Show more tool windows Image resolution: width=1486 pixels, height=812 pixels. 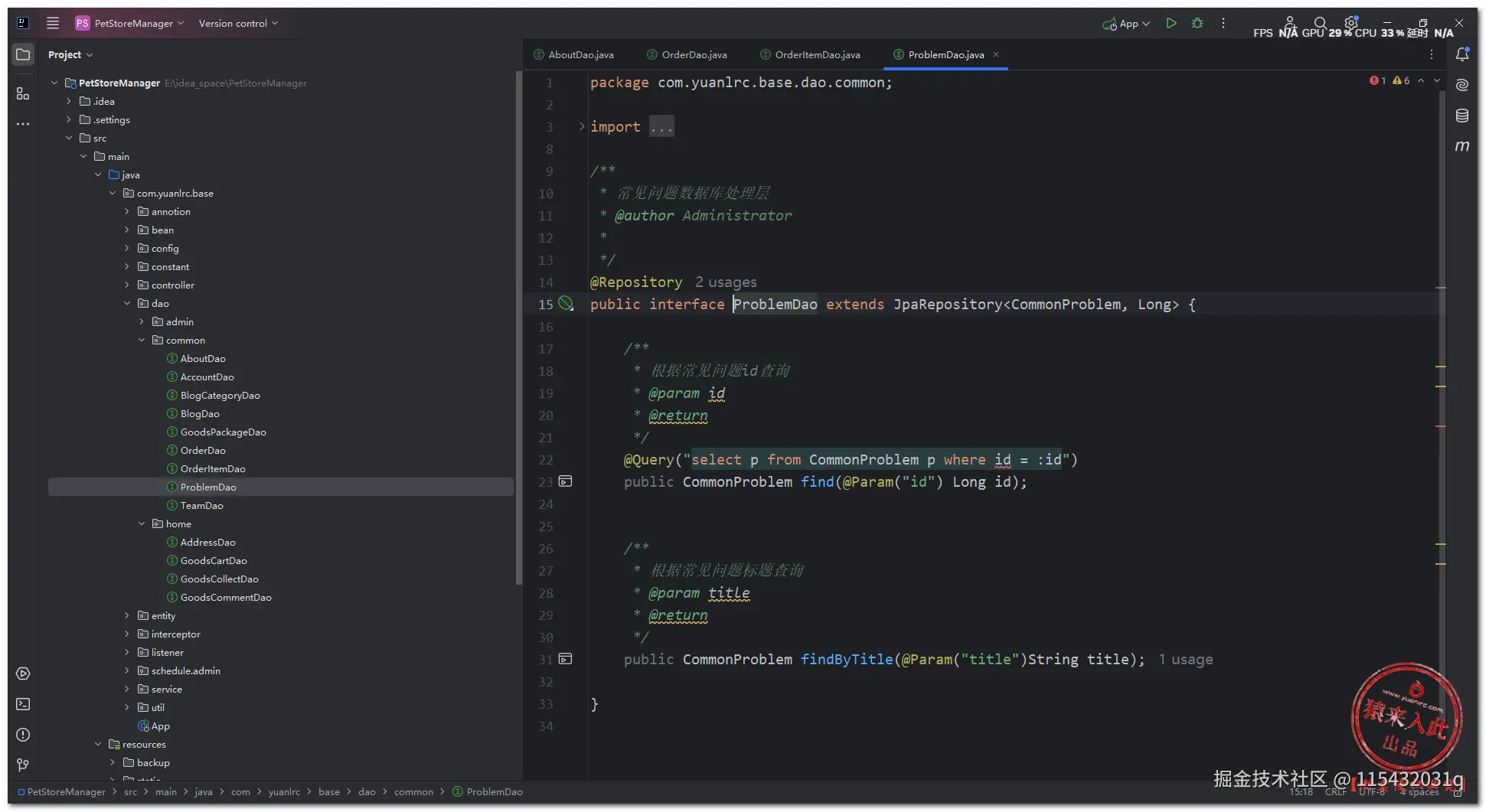(x=23, y=123)
